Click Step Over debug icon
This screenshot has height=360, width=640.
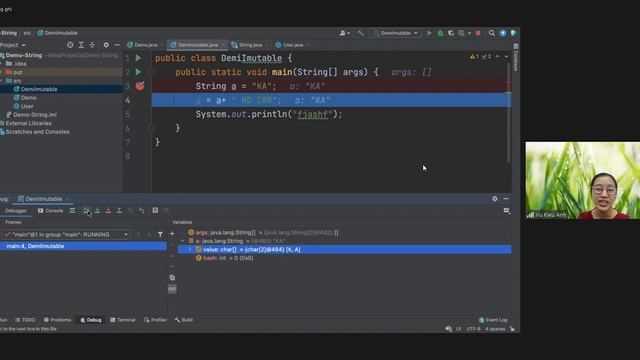coord(87,211)
